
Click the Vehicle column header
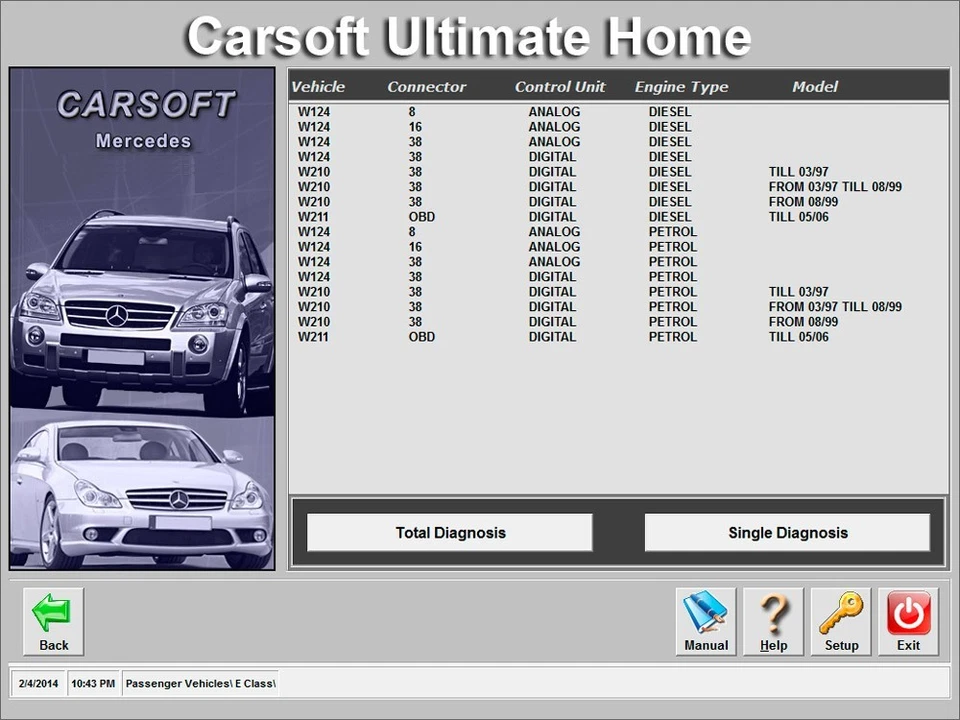tap(318, 86)
